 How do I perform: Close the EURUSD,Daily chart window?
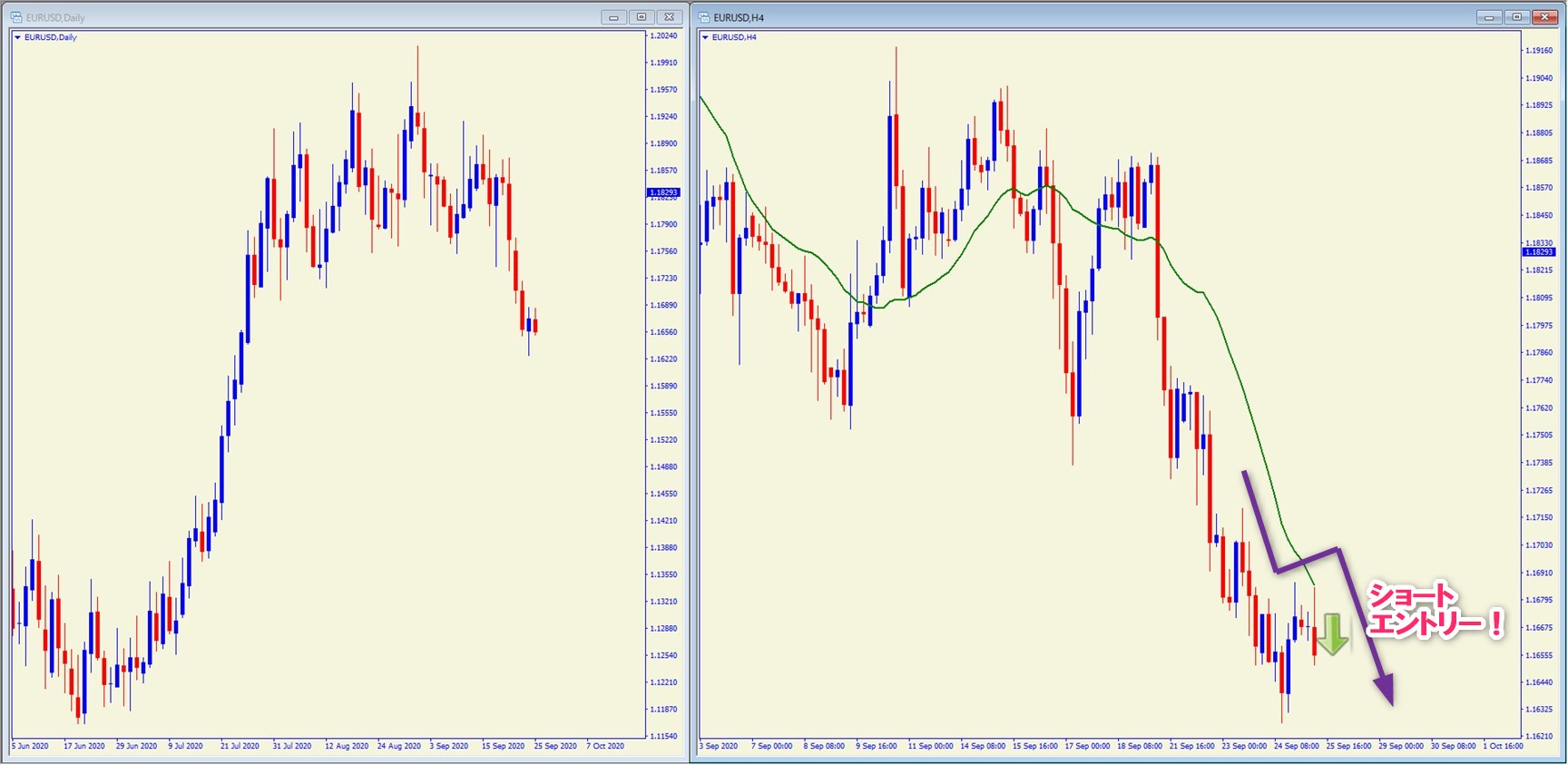coord(670,17)
